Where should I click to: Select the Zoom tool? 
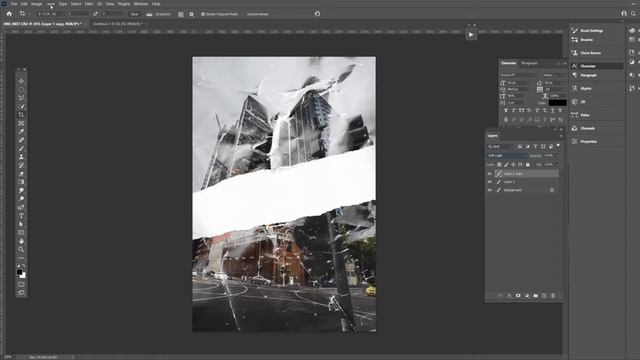pos(21,249)
